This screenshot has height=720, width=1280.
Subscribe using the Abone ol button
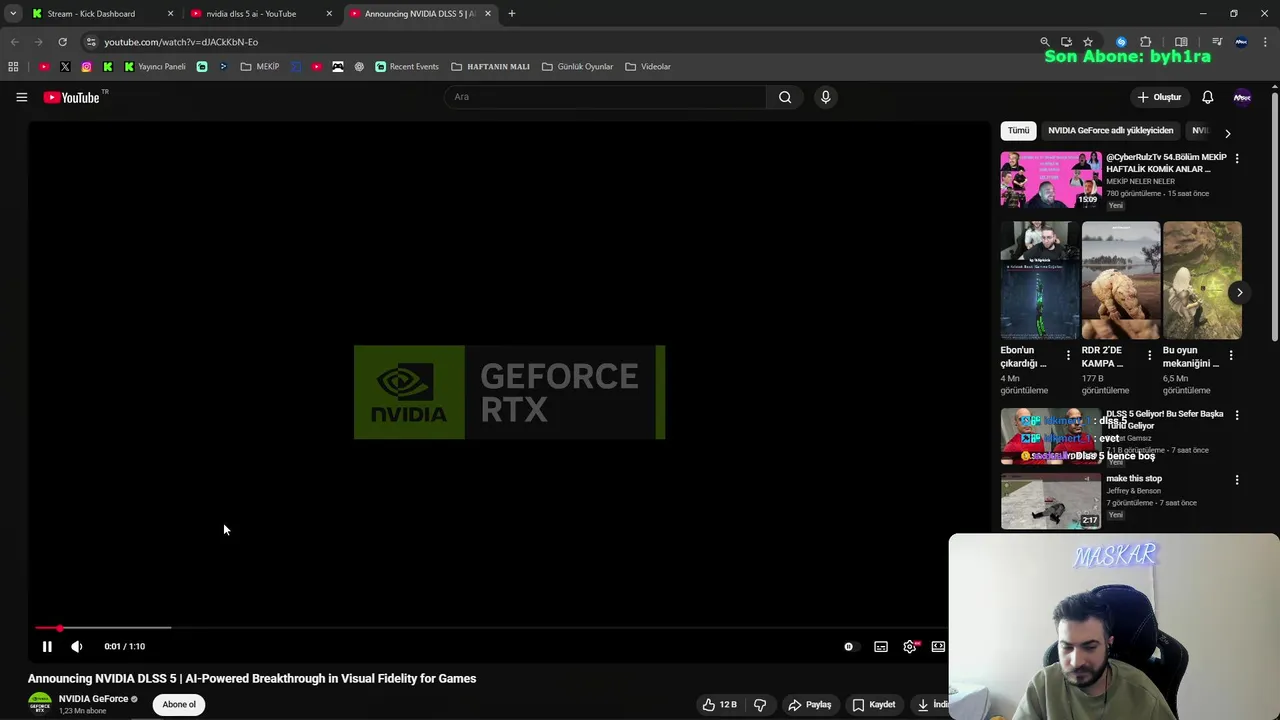tap(179, 704)
